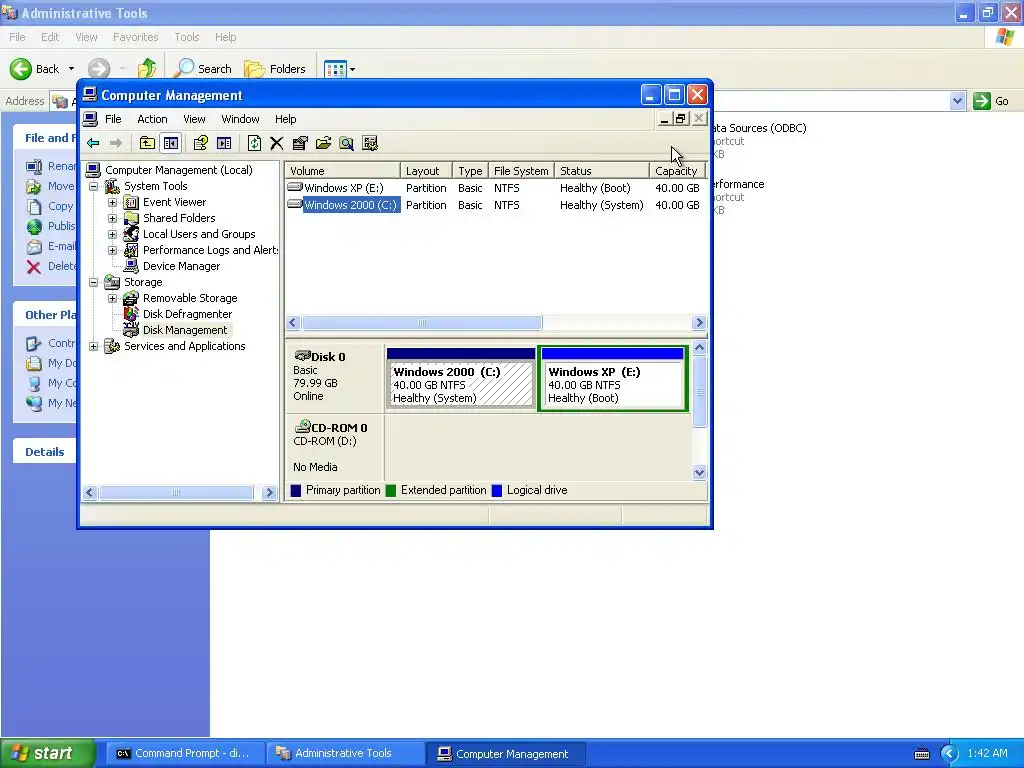Open the Start menu
The height and width of the screenshot is (768, 1024).
pos(47,753)
